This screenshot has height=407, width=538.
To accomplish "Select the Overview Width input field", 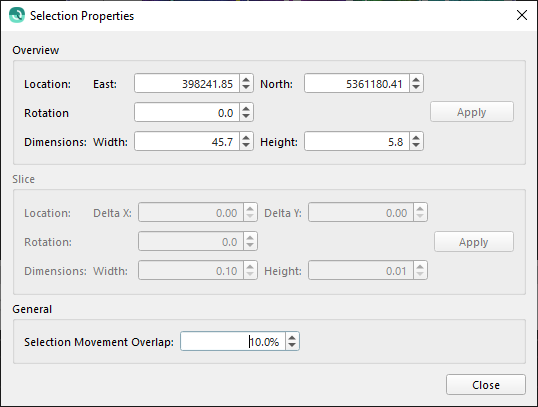I will point(187,141).
